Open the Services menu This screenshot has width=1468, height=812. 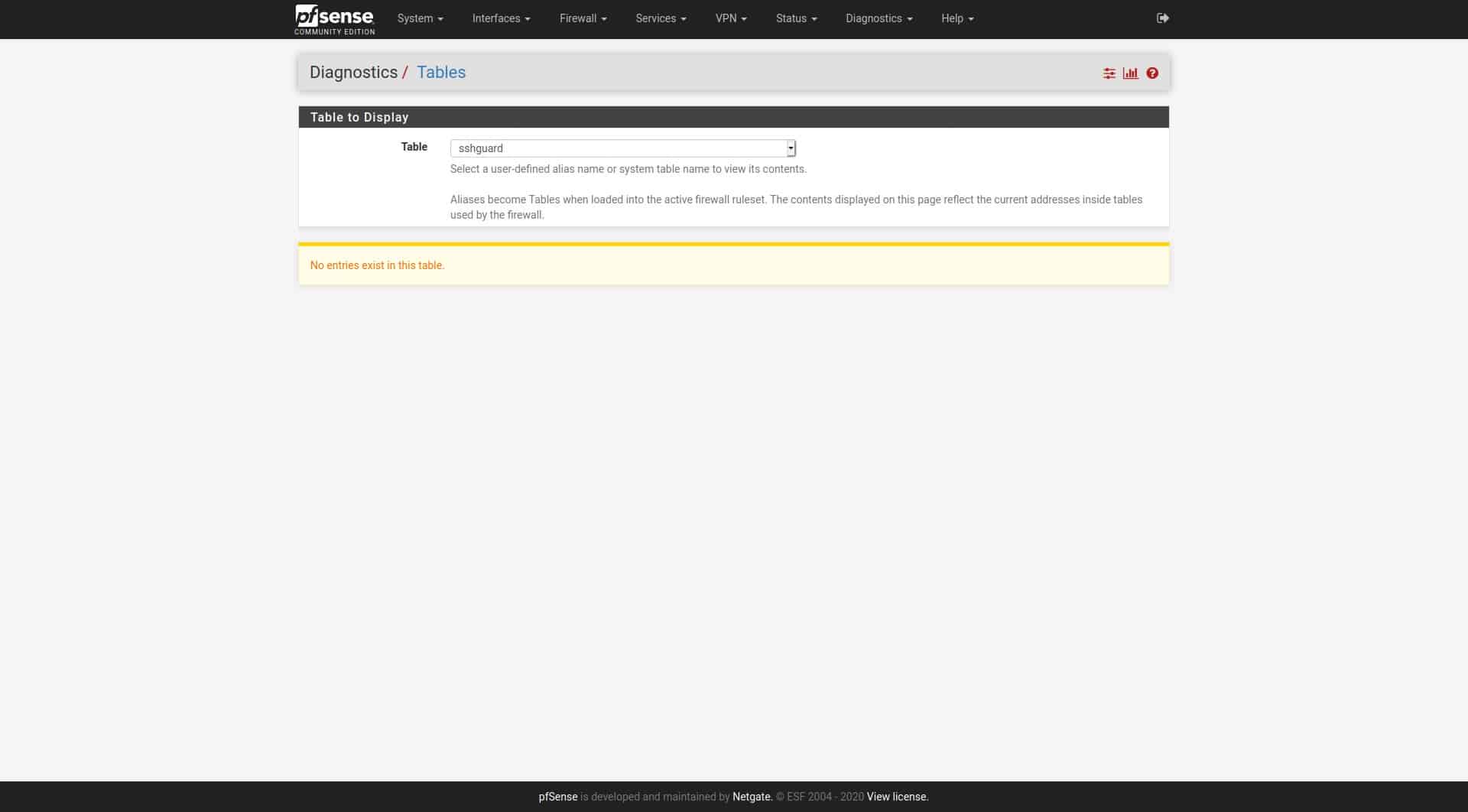tap(661, 18)
